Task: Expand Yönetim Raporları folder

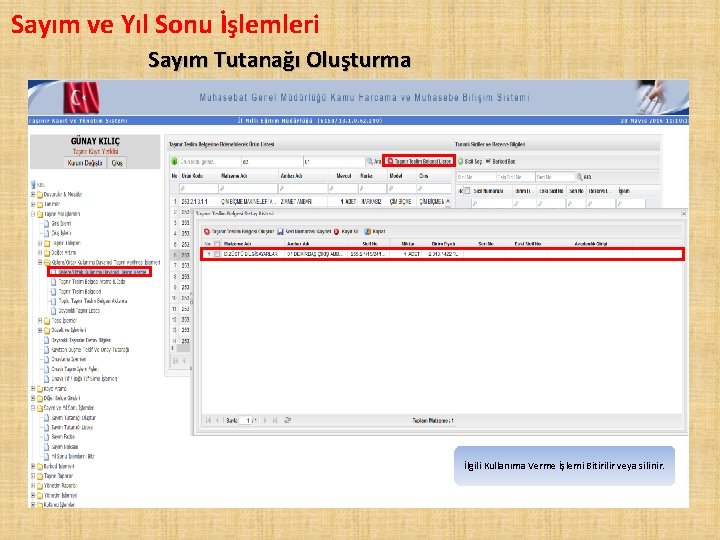Action: [33, 485]
